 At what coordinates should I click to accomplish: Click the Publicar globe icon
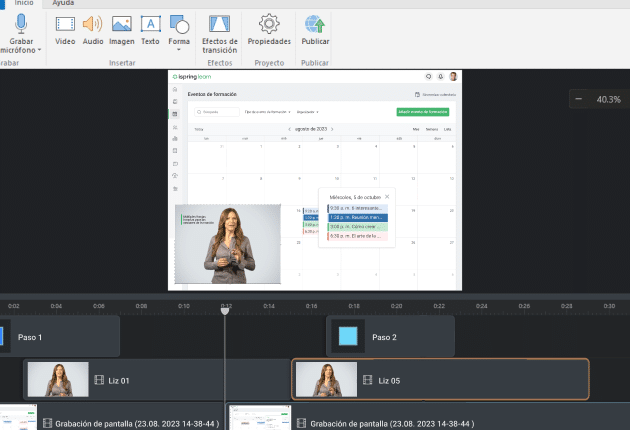(315, 24)
